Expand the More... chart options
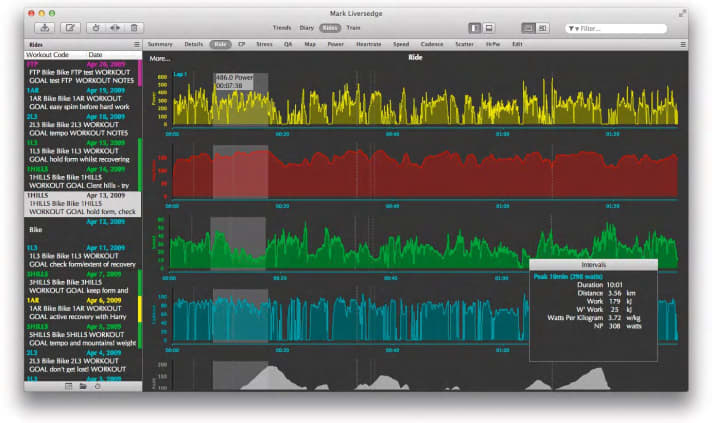The width and height of the screenshot is (712, 423). tap(160, 58)
